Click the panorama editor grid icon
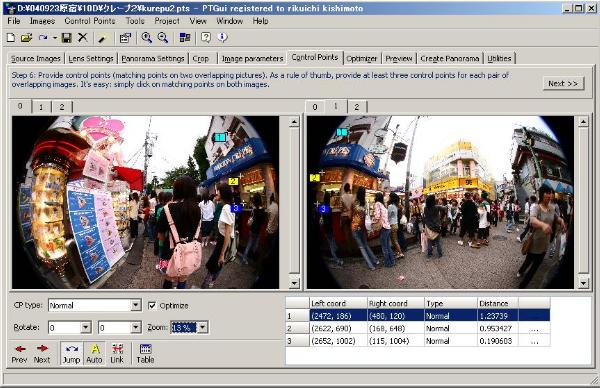 (x=185, y=37)
